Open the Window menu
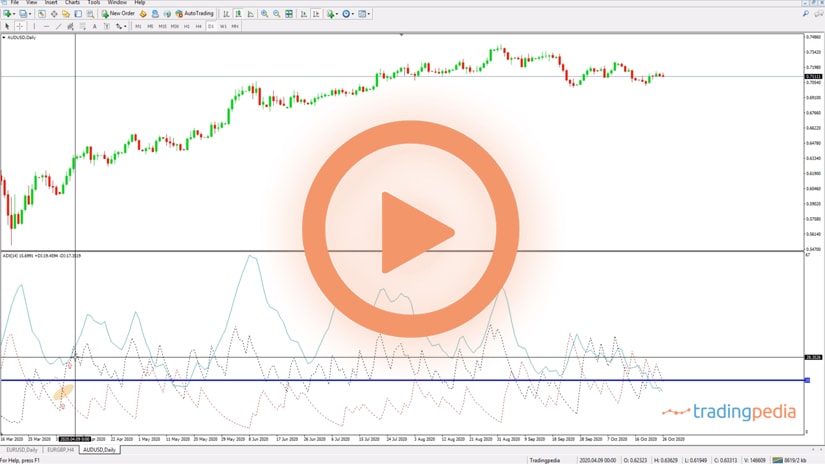 [x=117, y=3]
